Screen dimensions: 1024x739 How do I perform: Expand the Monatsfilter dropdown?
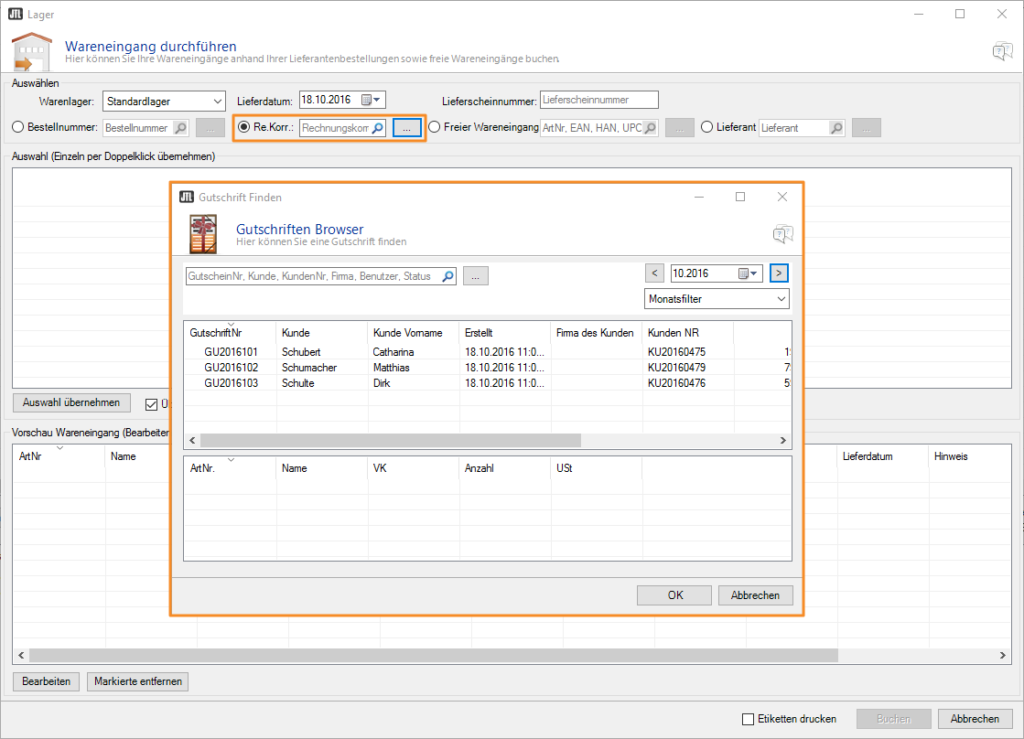pyautogui.click(x=780, y=299)
